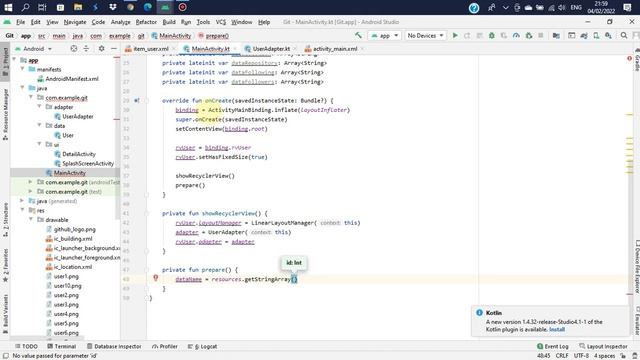Screen dimensions: 640x360
Task: Click Install link in Kotlin notification
Action: 557,329
